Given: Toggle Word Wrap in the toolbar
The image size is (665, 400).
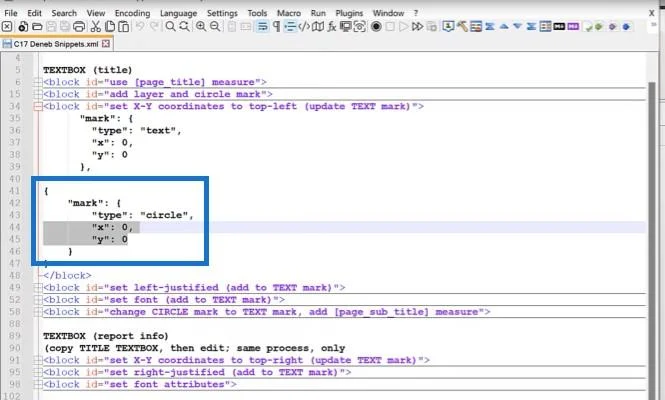Looking at the screenshot, I should coord(263,27).
